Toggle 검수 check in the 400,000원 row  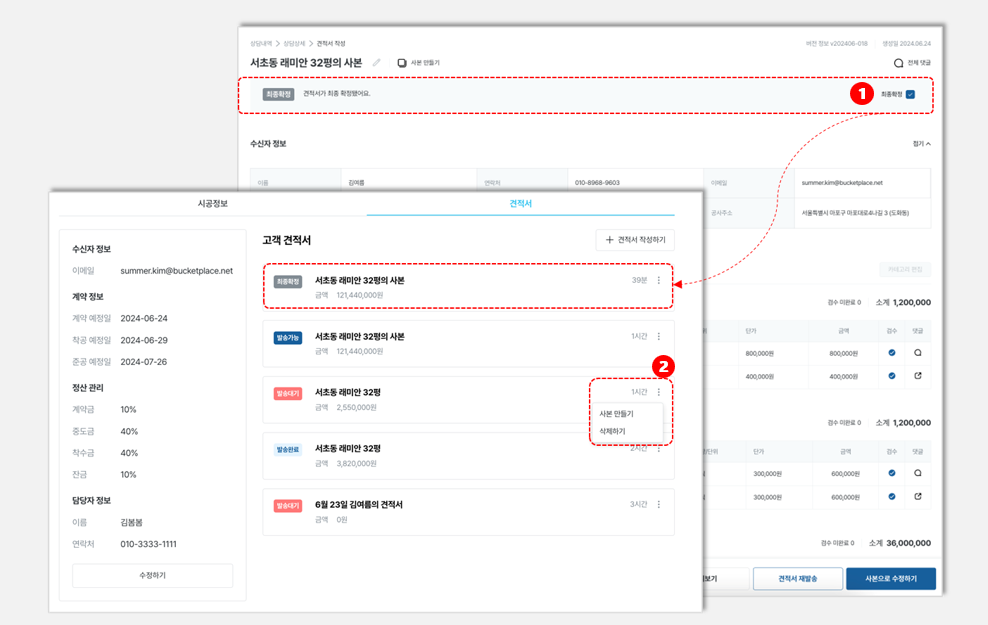pyautogui.click(x=892, y=376)
